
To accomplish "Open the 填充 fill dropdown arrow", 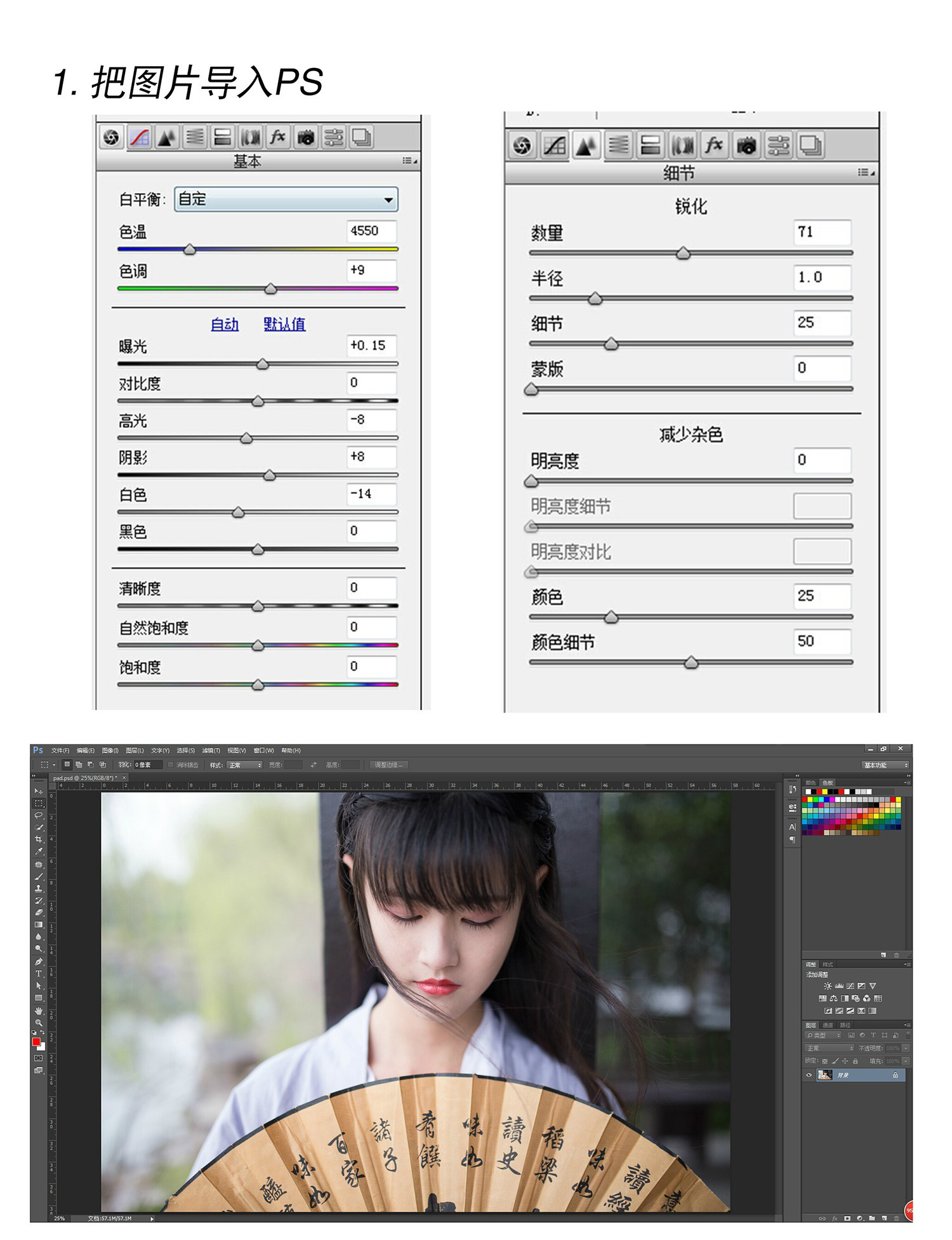I will [906, 1061].
